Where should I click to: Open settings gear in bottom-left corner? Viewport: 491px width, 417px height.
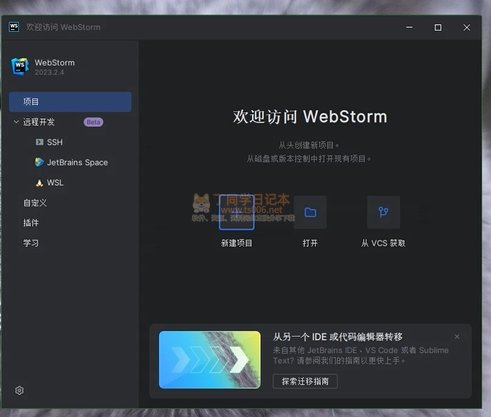tap(19, 390)
